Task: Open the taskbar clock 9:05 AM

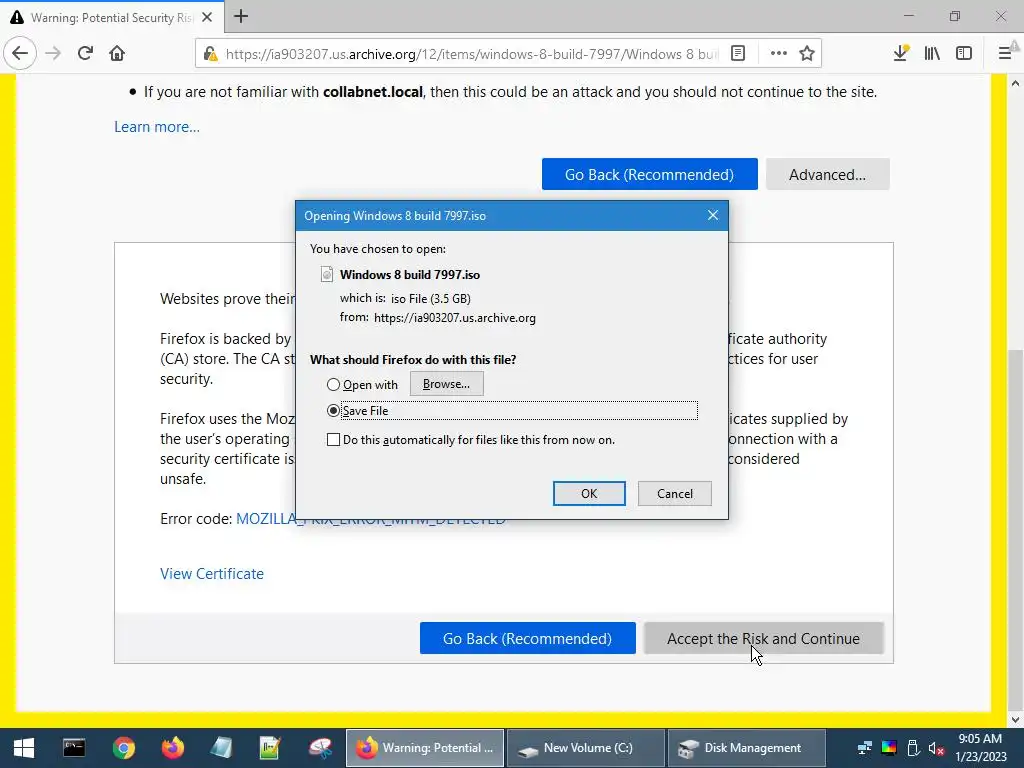Action: click(x=980, y=748)
